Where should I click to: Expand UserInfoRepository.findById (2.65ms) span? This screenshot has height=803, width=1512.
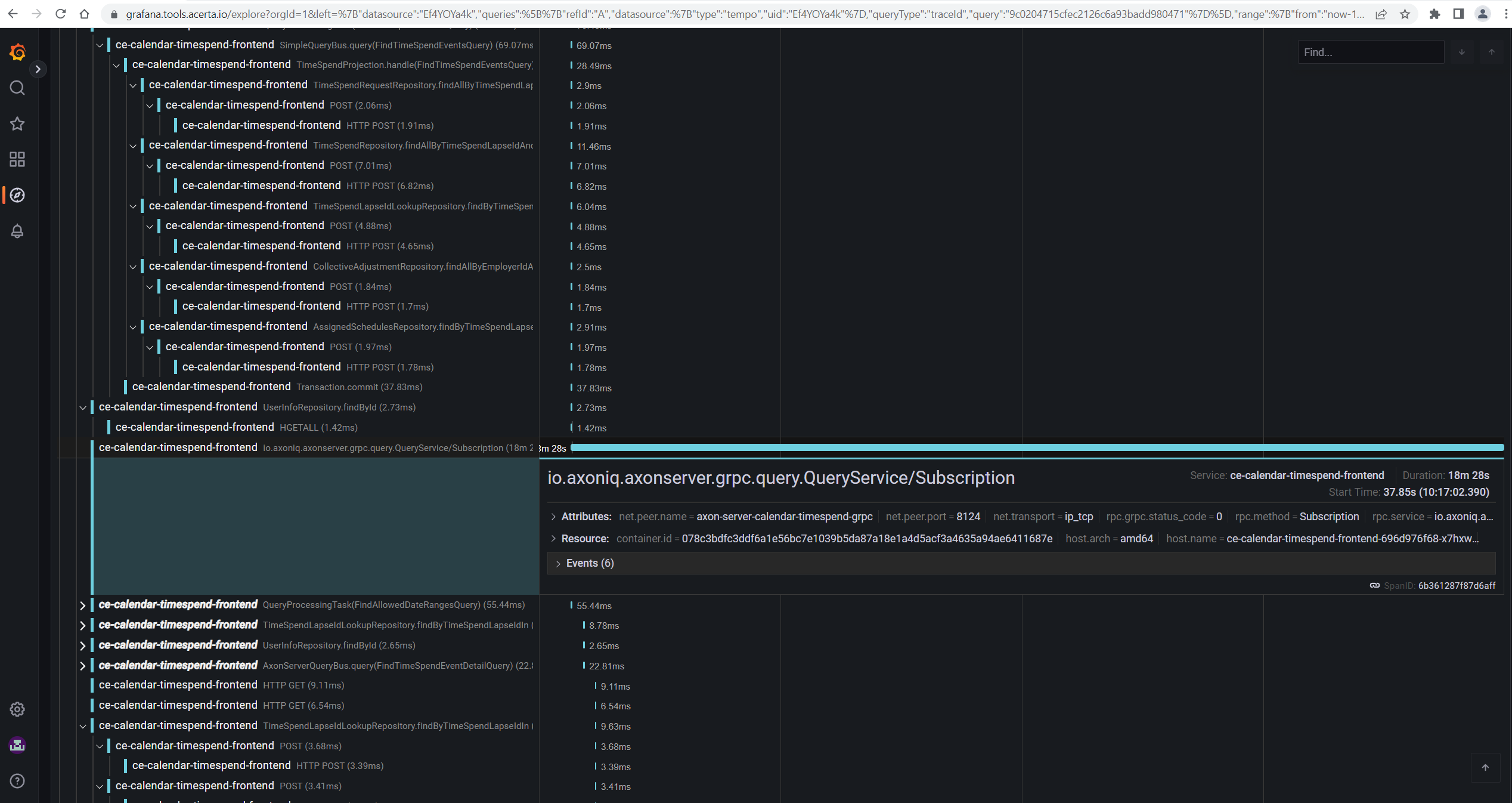[83, 646]
